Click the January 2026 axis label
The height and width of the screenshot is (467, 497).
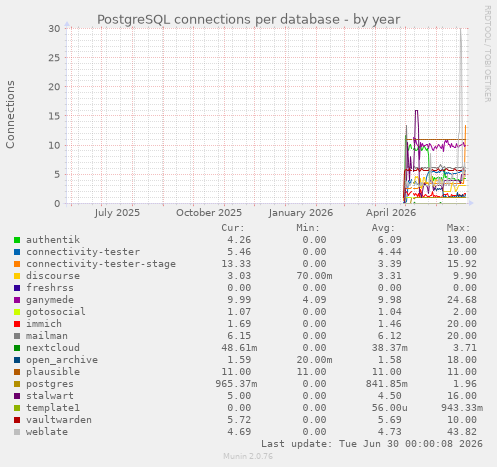[301, 213]
